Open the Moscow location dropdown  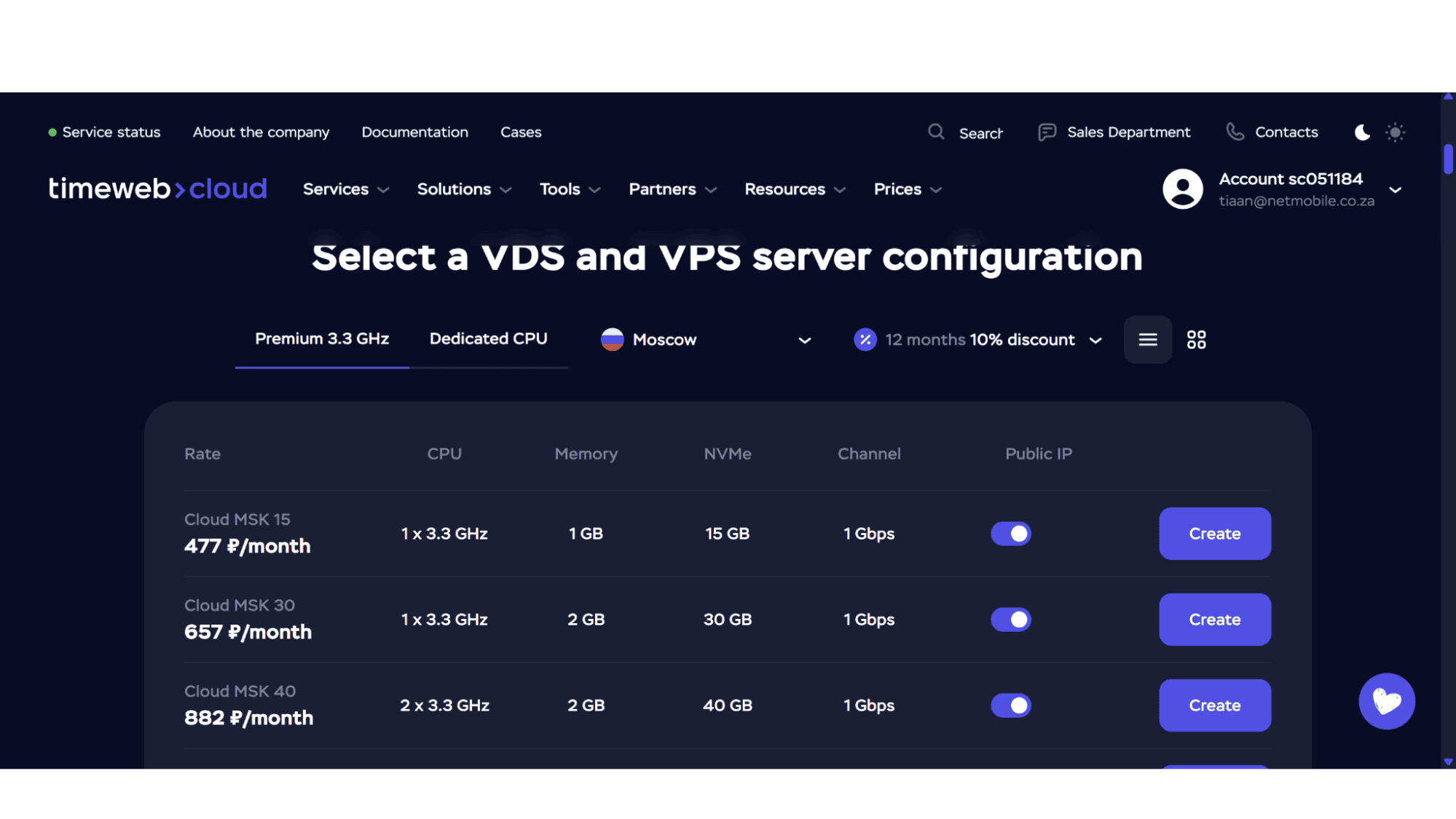click(706, 340)
